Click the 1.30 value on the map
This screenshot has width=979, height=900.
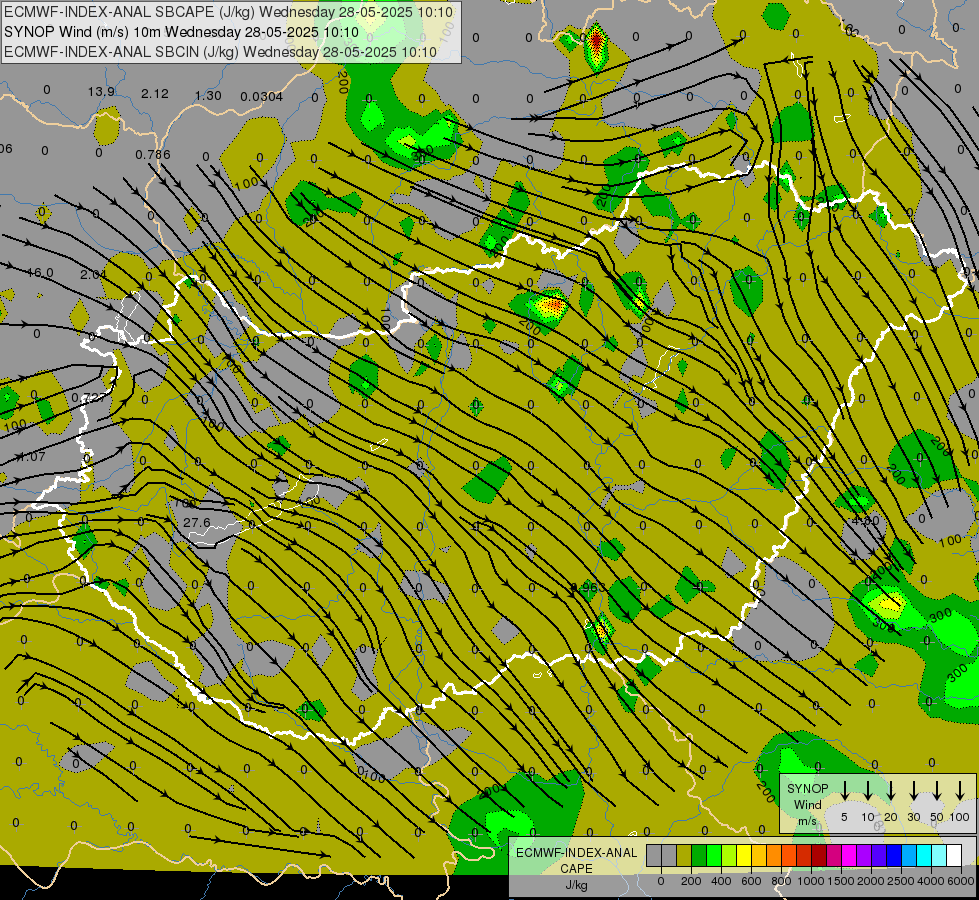(x=208, y=96)
